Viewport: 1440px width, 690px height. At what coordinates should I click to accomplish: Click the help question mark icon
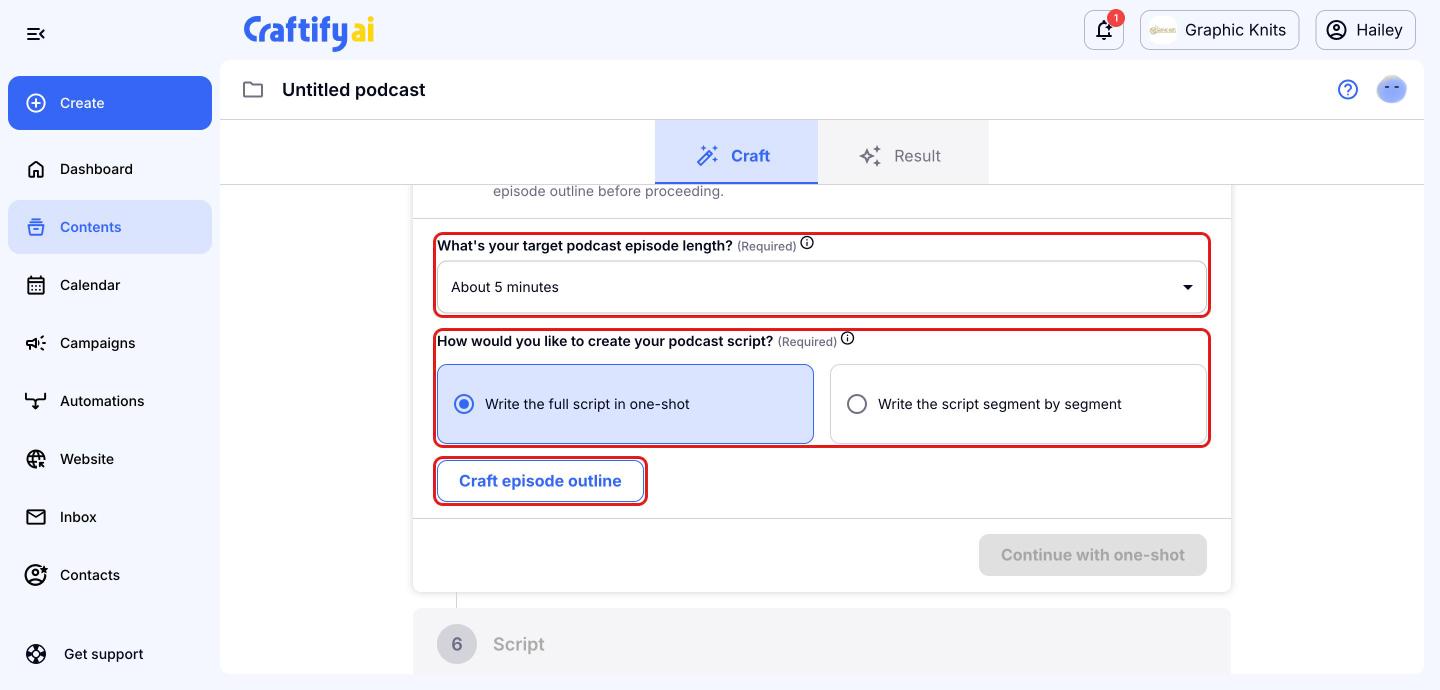1348,90
